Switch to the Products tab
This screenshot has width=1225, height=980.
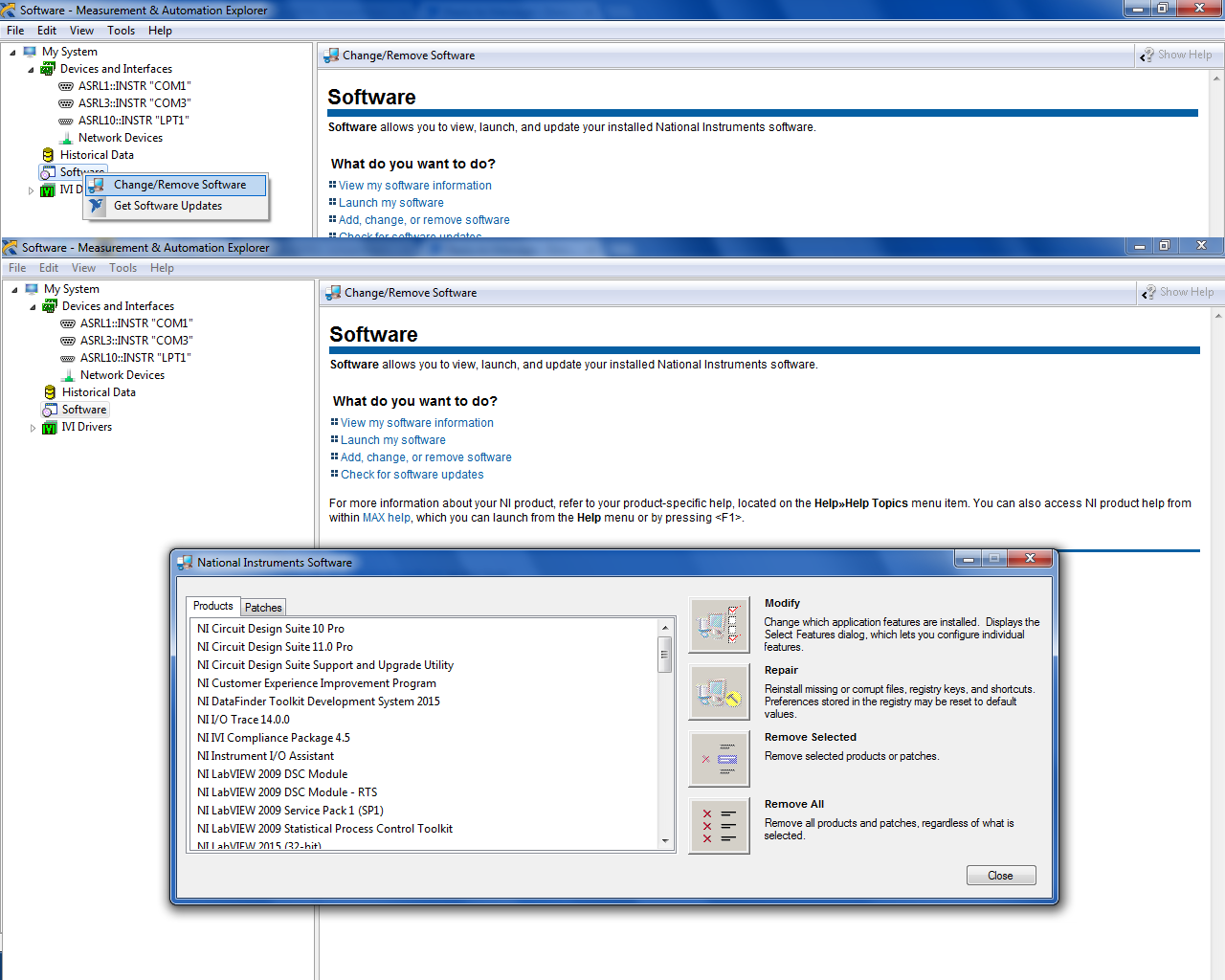click(x=212, y=606)
